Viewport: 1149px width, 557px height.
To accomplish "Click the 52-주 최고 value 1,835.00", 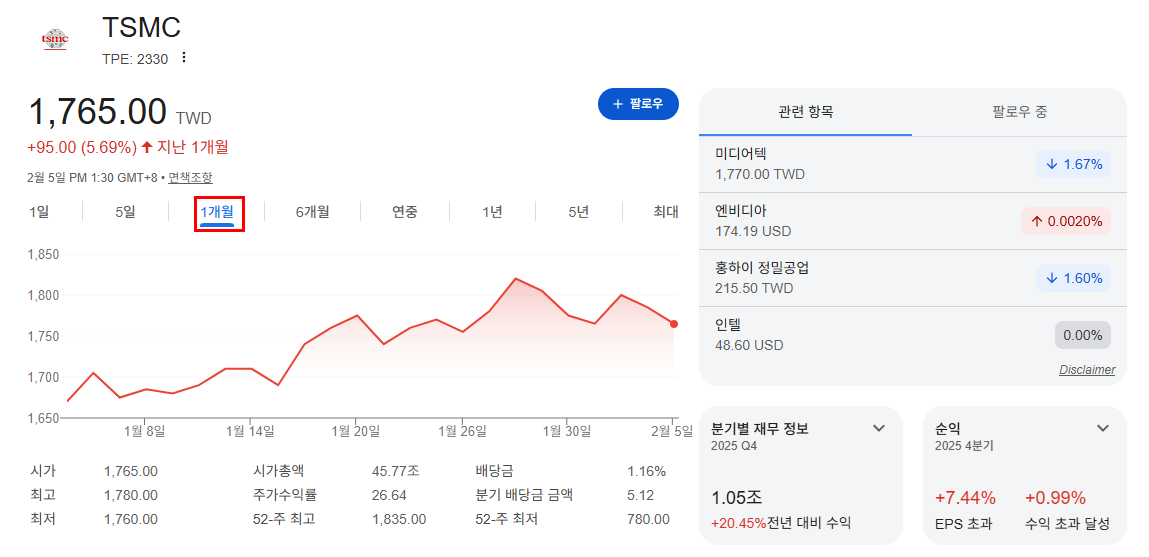I will (399, 519).
